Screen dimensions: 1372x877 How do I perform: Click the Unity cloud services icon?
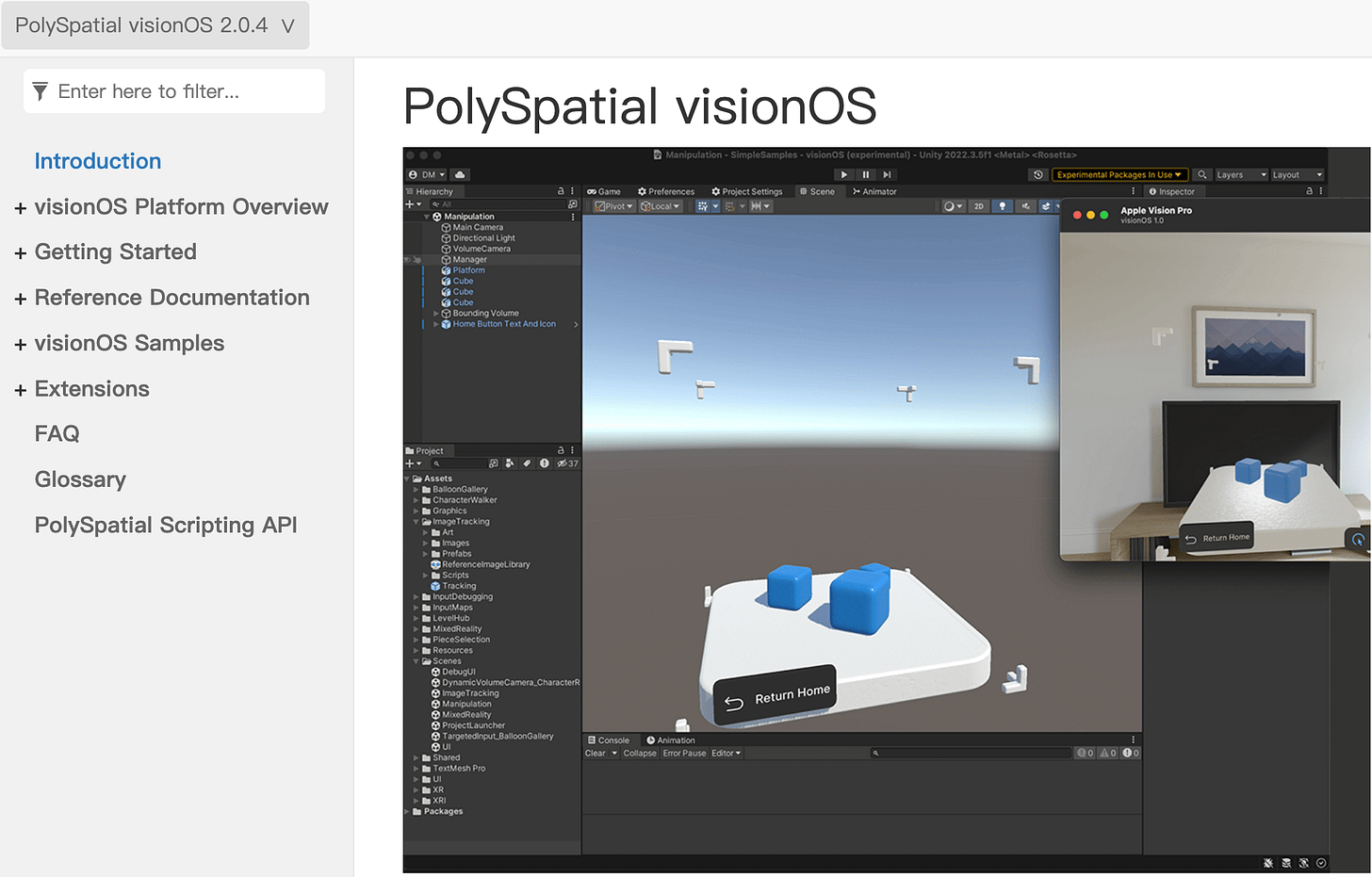[460, 174]
